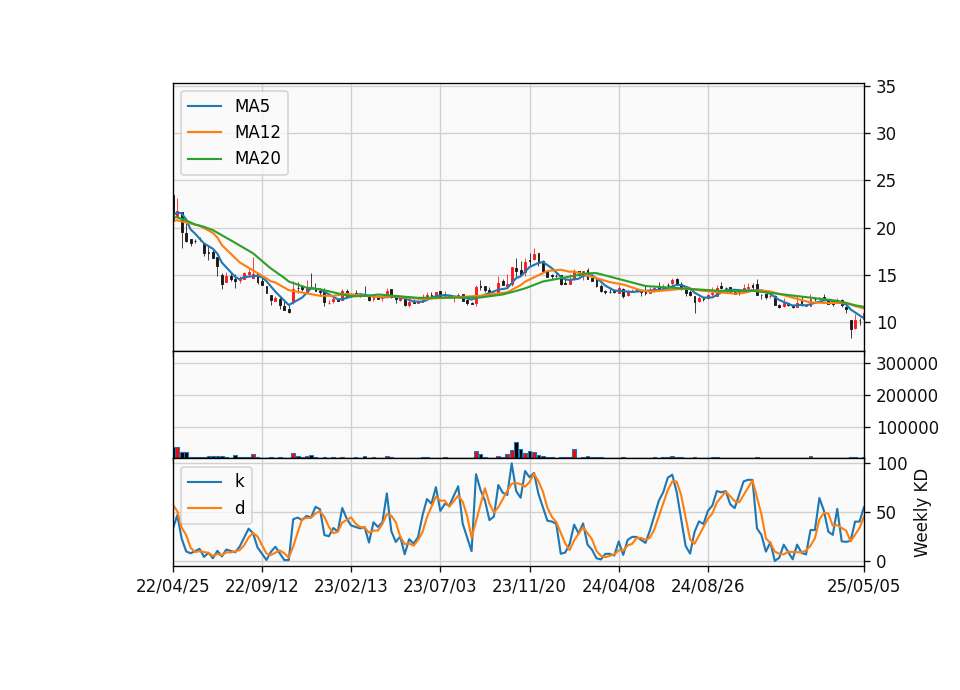Click the volume axis value 100000
The width and height of the screenshot is (960, 690).
[x=907, y=428]
